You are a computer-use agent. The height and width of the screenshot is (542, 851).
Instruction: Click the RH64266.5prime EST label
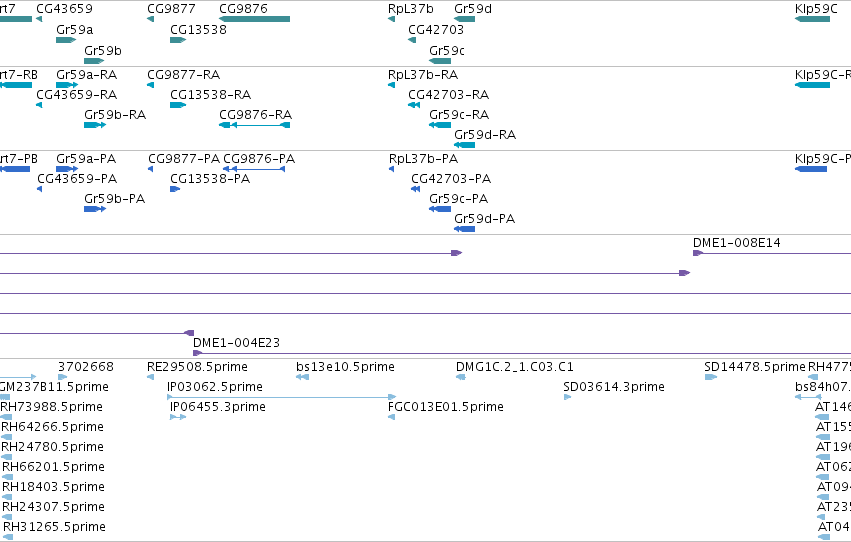point(52,427)
